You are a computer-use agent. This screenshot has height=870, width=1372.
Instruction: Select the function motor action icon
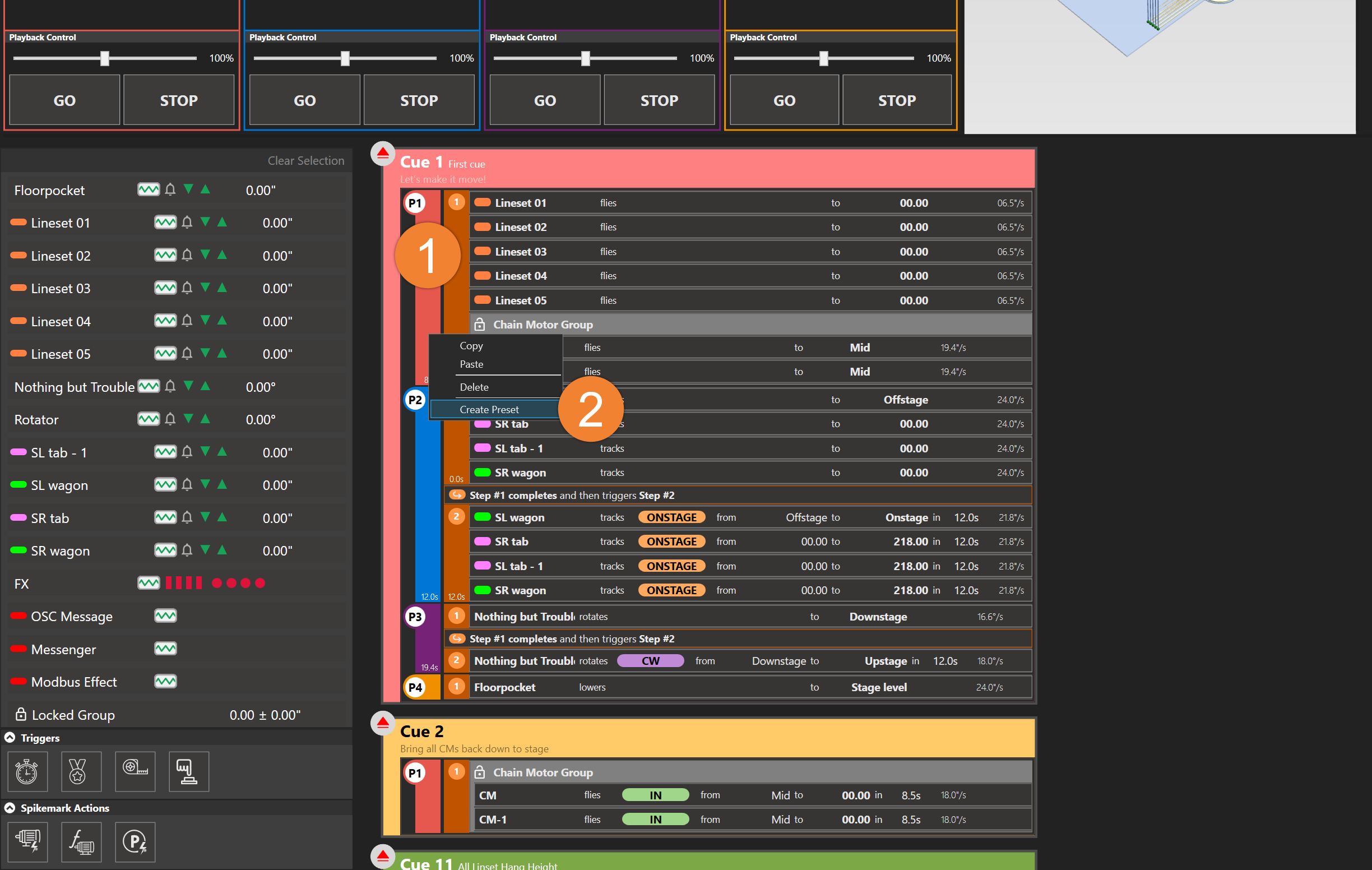[x=81, y=841]
